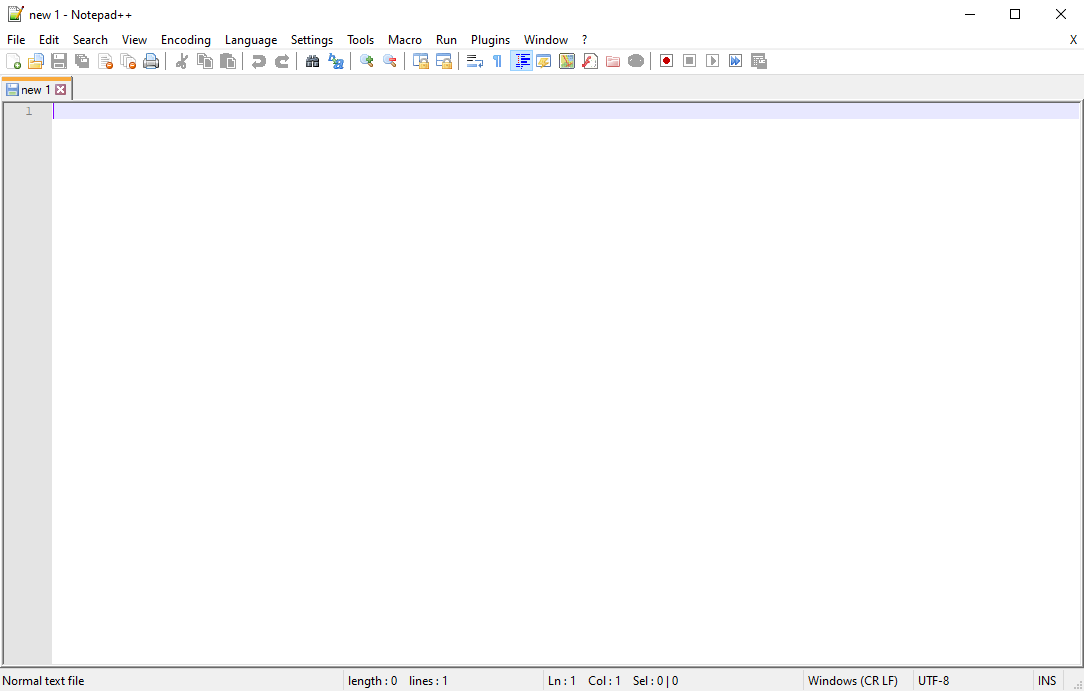The height and width of the screenshot is (691, 1084).
Task: Click the Zoom Out magnifier icon
Action: coord(389,61)
